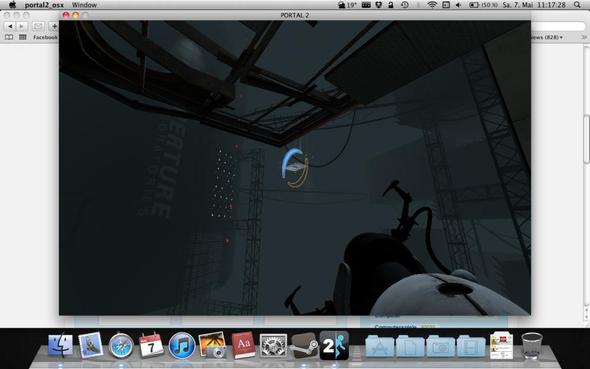
Task: Open System Preferences gear in Dock
Action: [273, 345]
